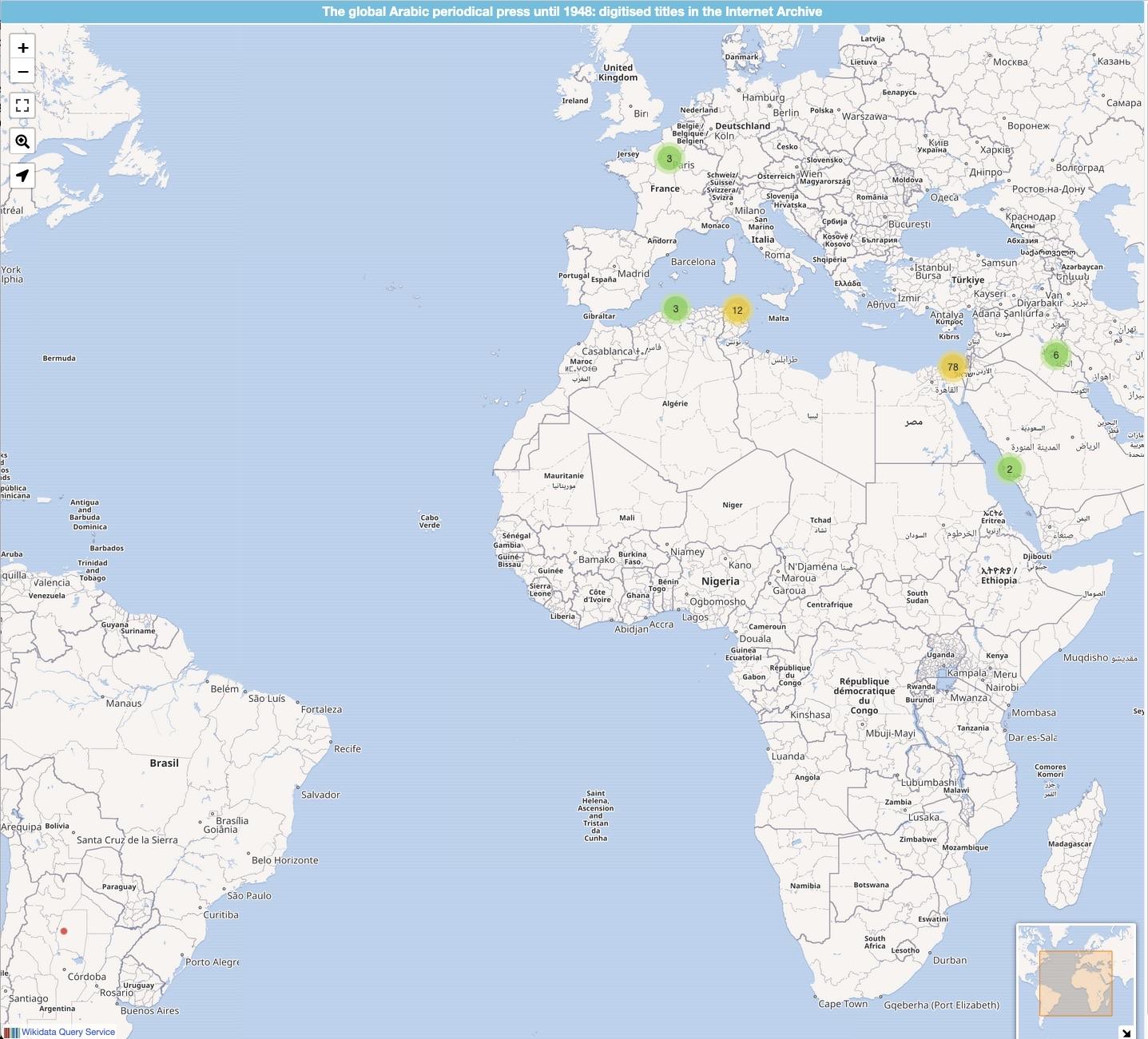
Task: Expand the yellow cluster of 12 near Tunis
Action: coord(737,311)
